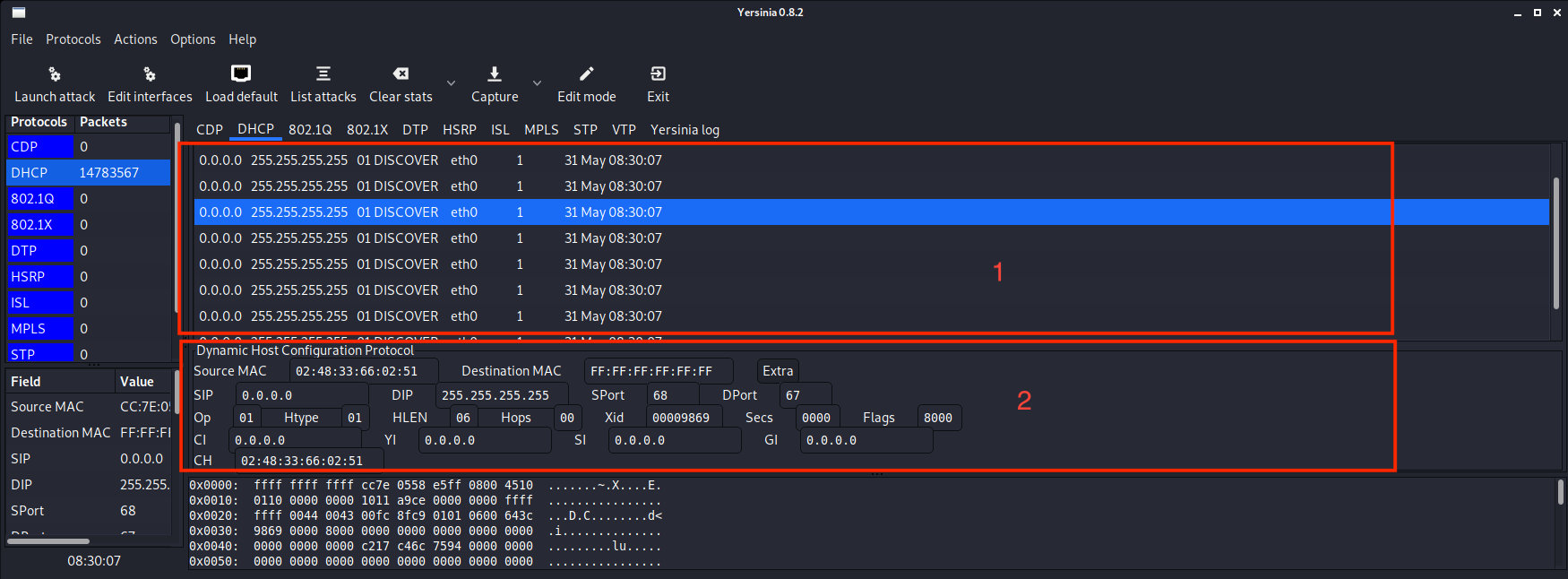Click the Exit icon in the toolbar
The image size is (1568, 579).
(x=658, y=73)
